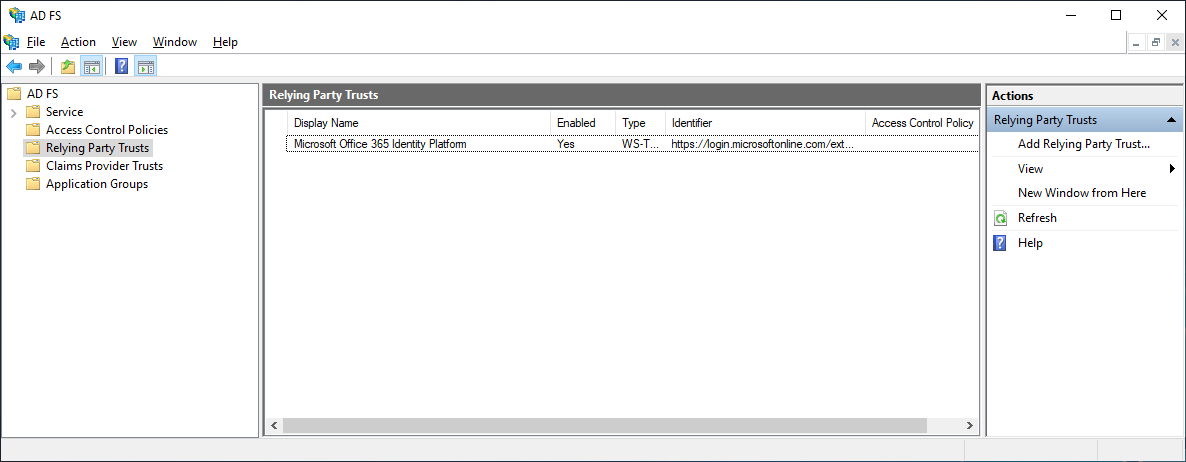Click horizontal scrollbar right arrow
Image resolution: width=1186 pixels, height=462 pixels.
coord(970,426)
